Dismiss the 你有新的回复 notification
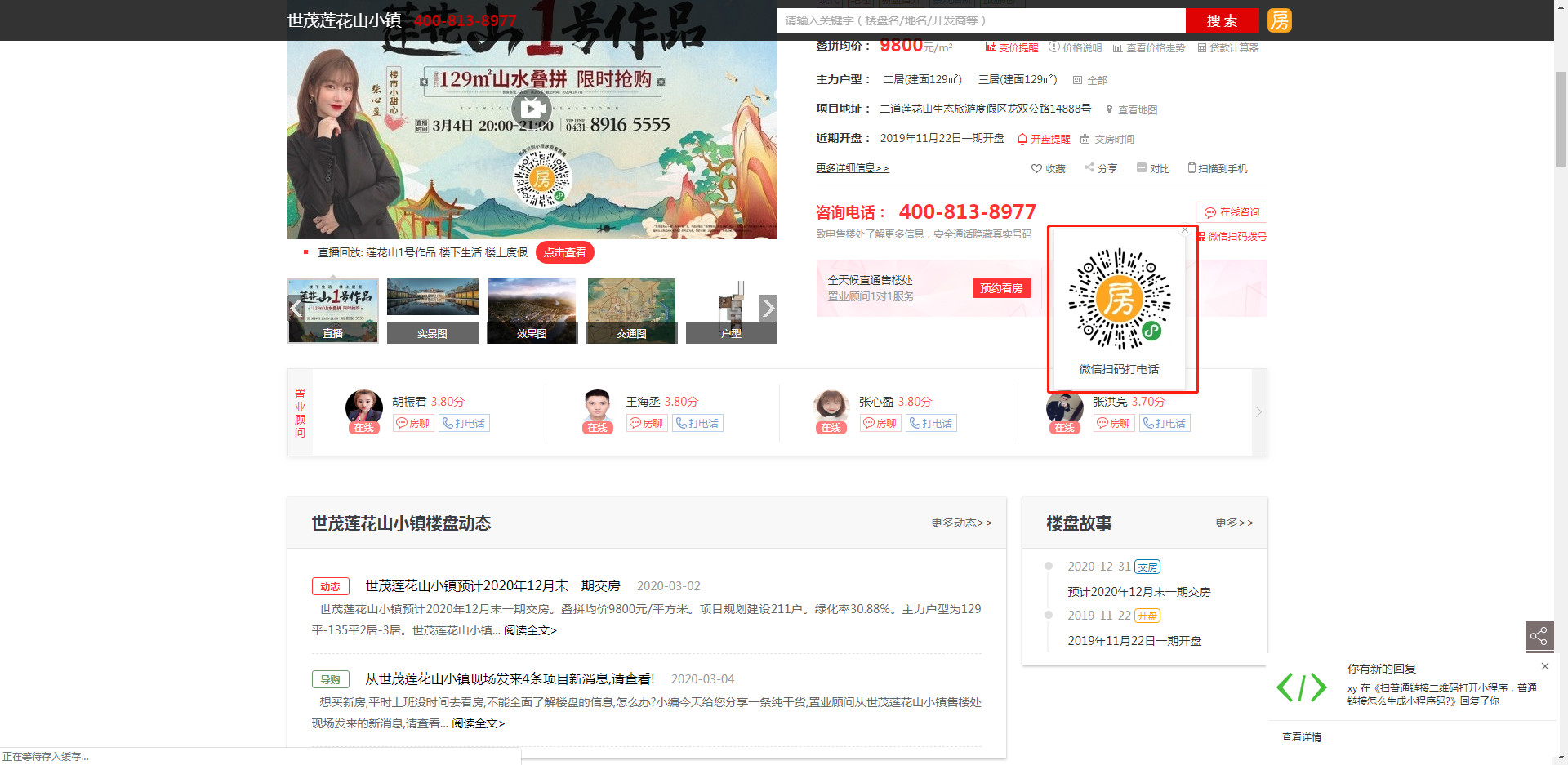 (x=1544, y=666)
